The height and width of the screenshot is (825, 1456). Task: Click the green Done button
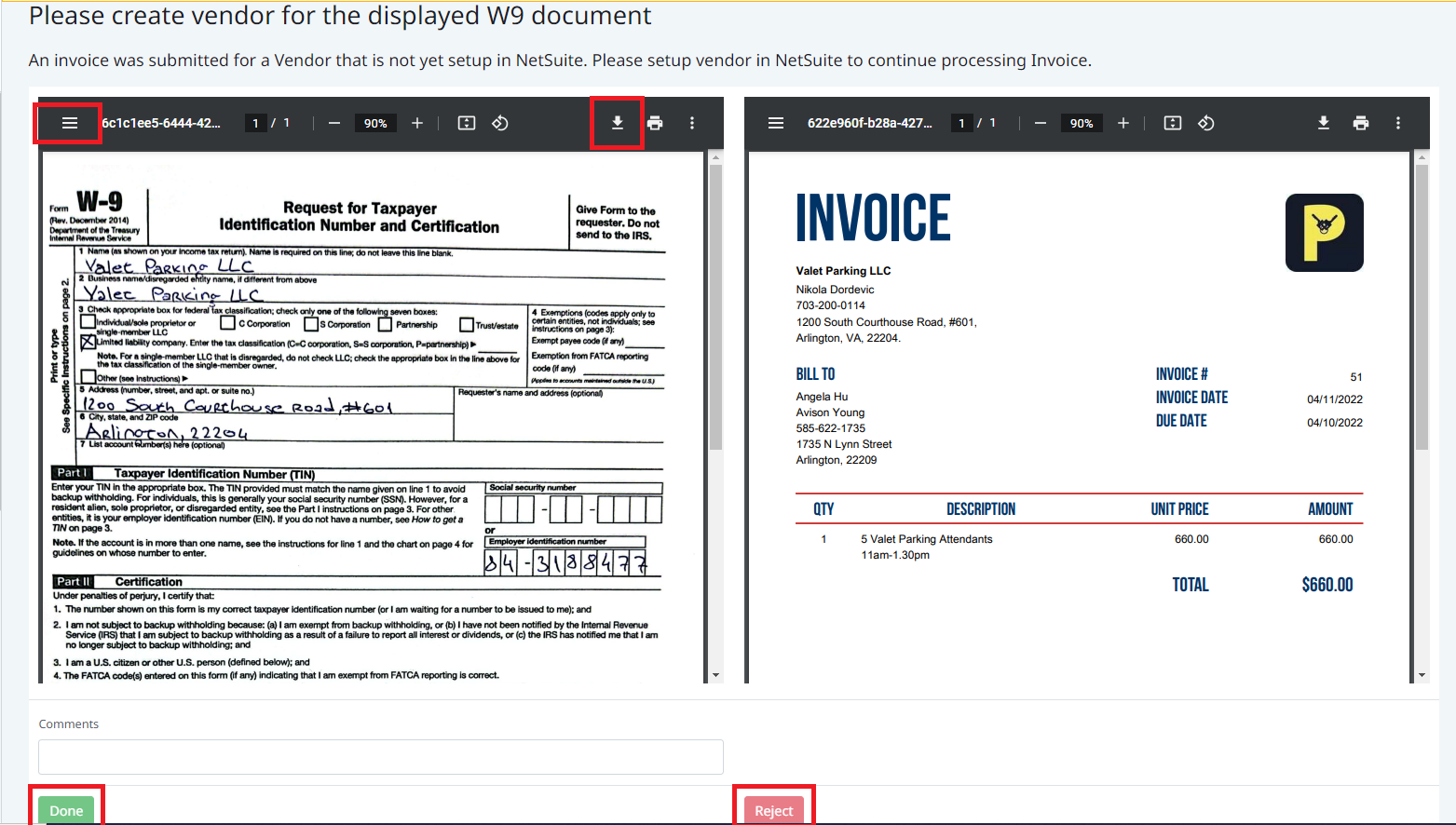coord(66,810)
